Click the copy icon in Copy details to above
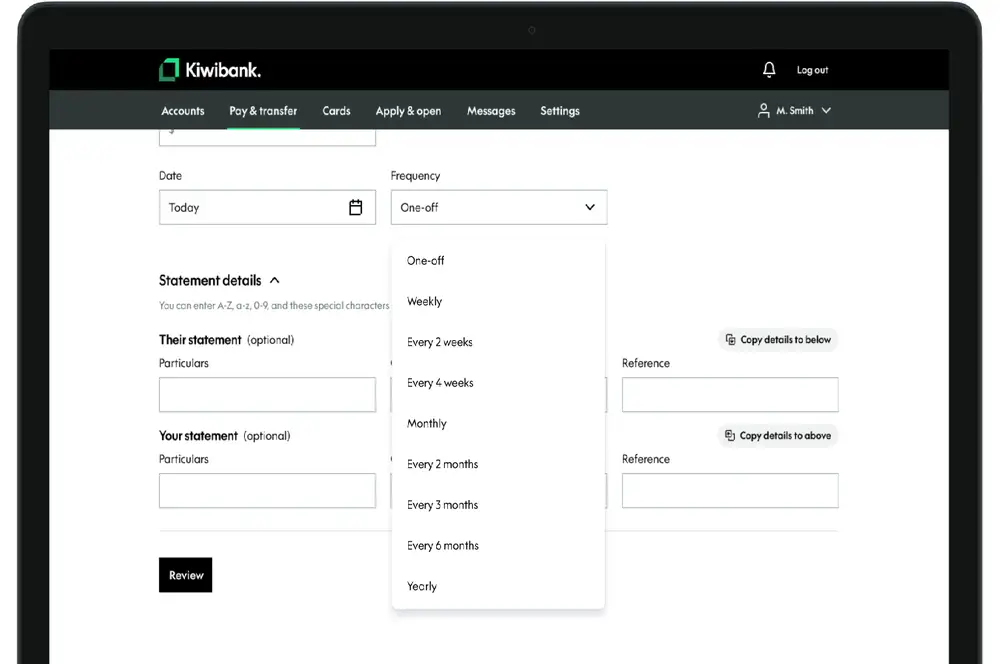 pyautogui.click(x=730, y=436)
